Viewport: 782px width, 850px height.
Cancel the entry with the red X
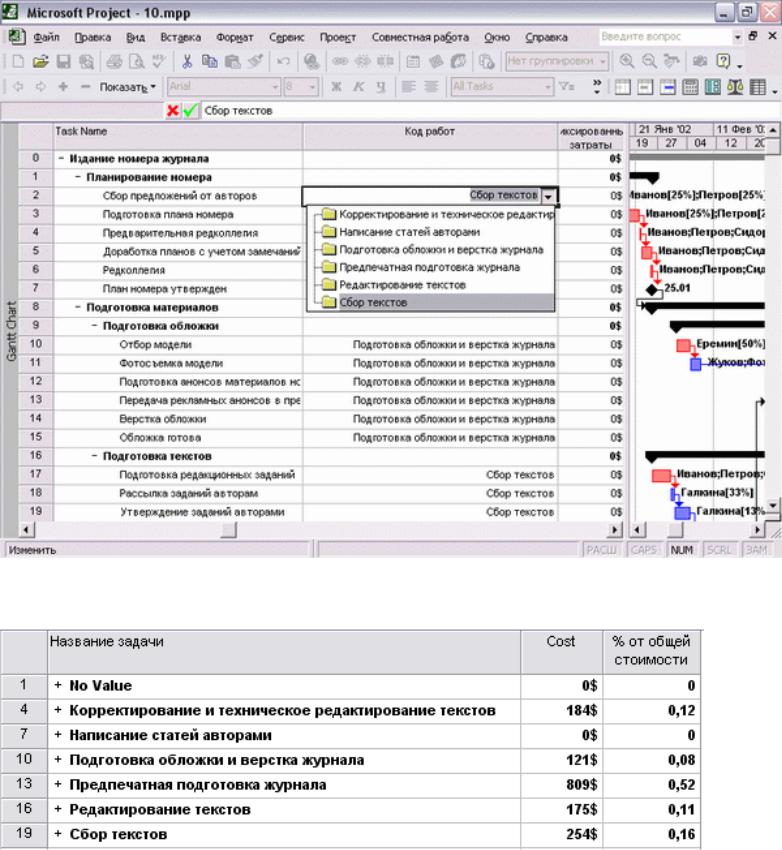tap(172, 111)
